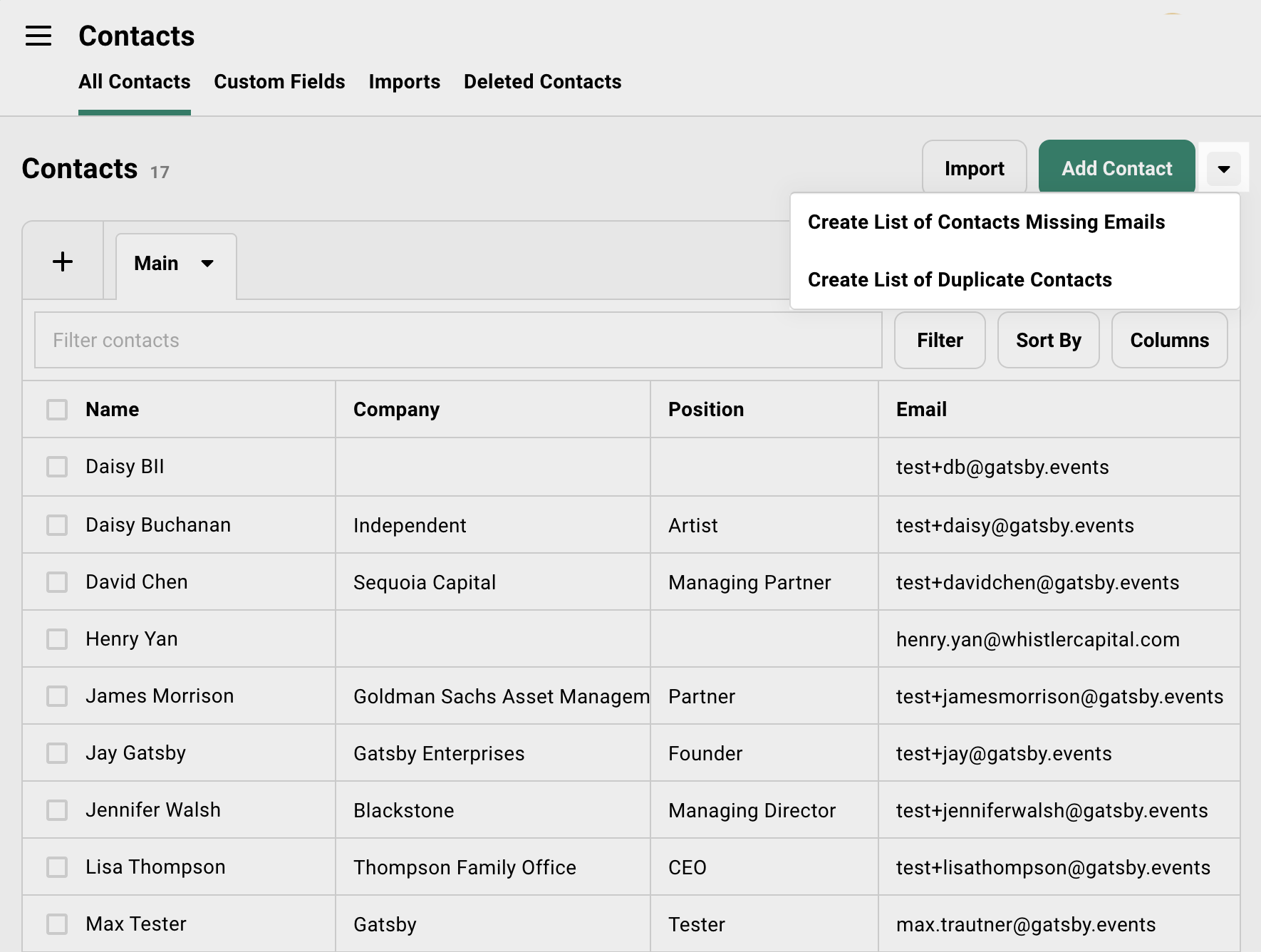Click the Columns button to customize columns
The image size is (1261, 952).
coord(1168,340)
